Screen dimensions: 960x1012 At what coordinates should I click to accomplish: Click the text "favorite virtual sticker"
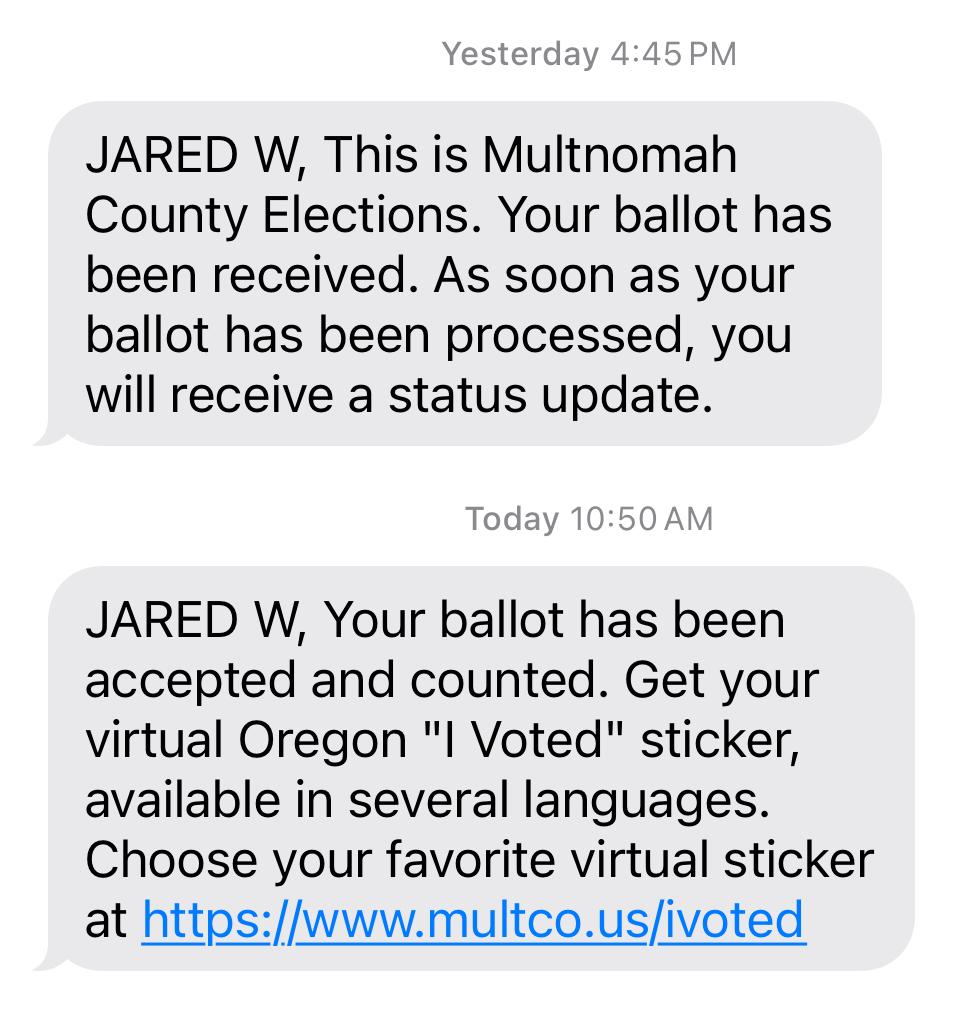(x=630, y=860)
